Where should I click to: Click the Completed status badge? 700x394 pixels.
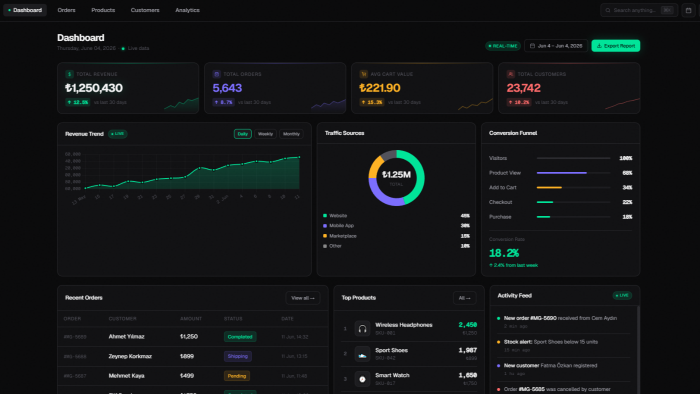click(x=240, y=336)
